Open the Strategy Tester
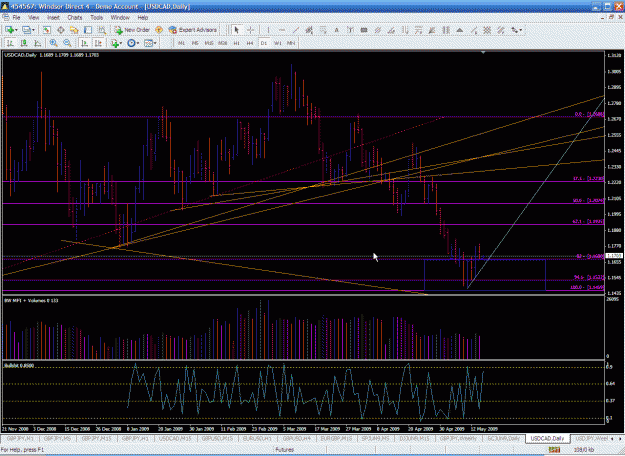625x456 pixels. tap(102, 30)
